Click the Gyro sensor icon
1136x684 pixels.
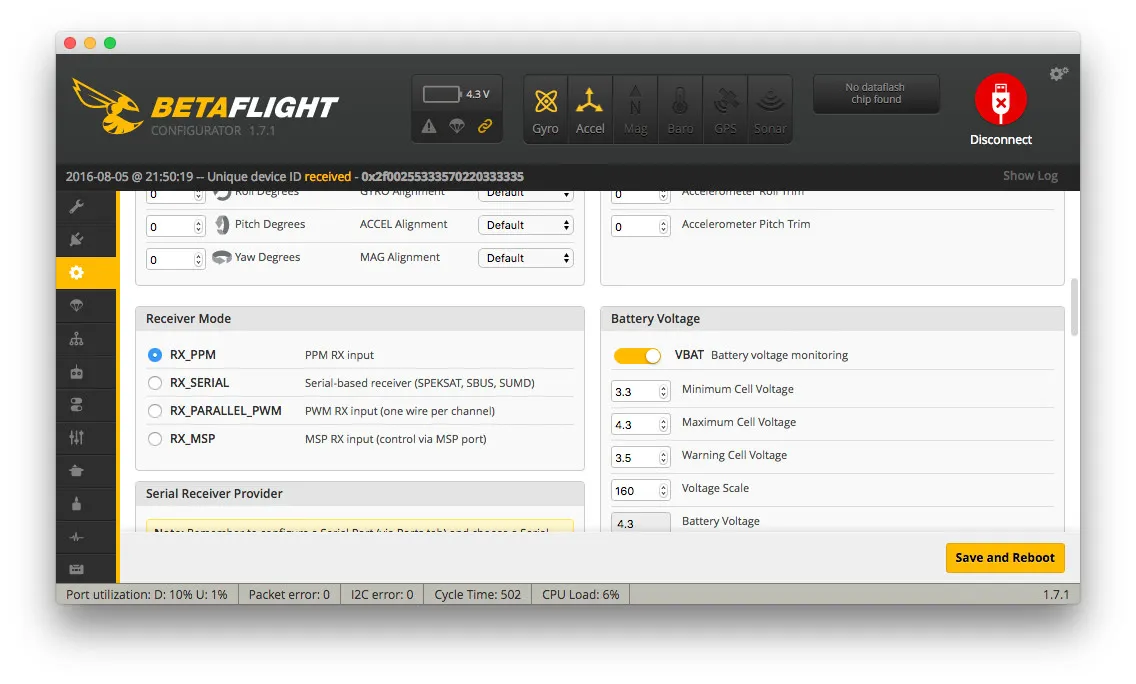(545, 109)
